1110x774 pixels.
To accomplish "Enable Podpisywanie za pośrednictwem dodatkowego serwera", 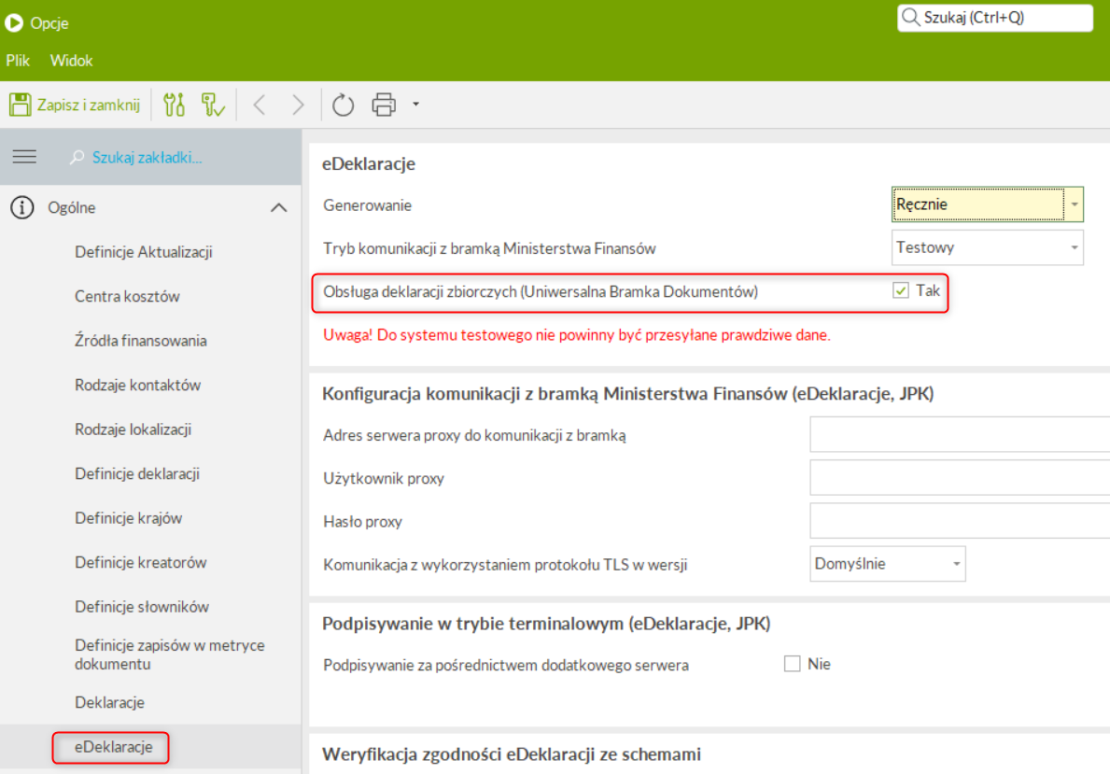I will pos(793,664).
